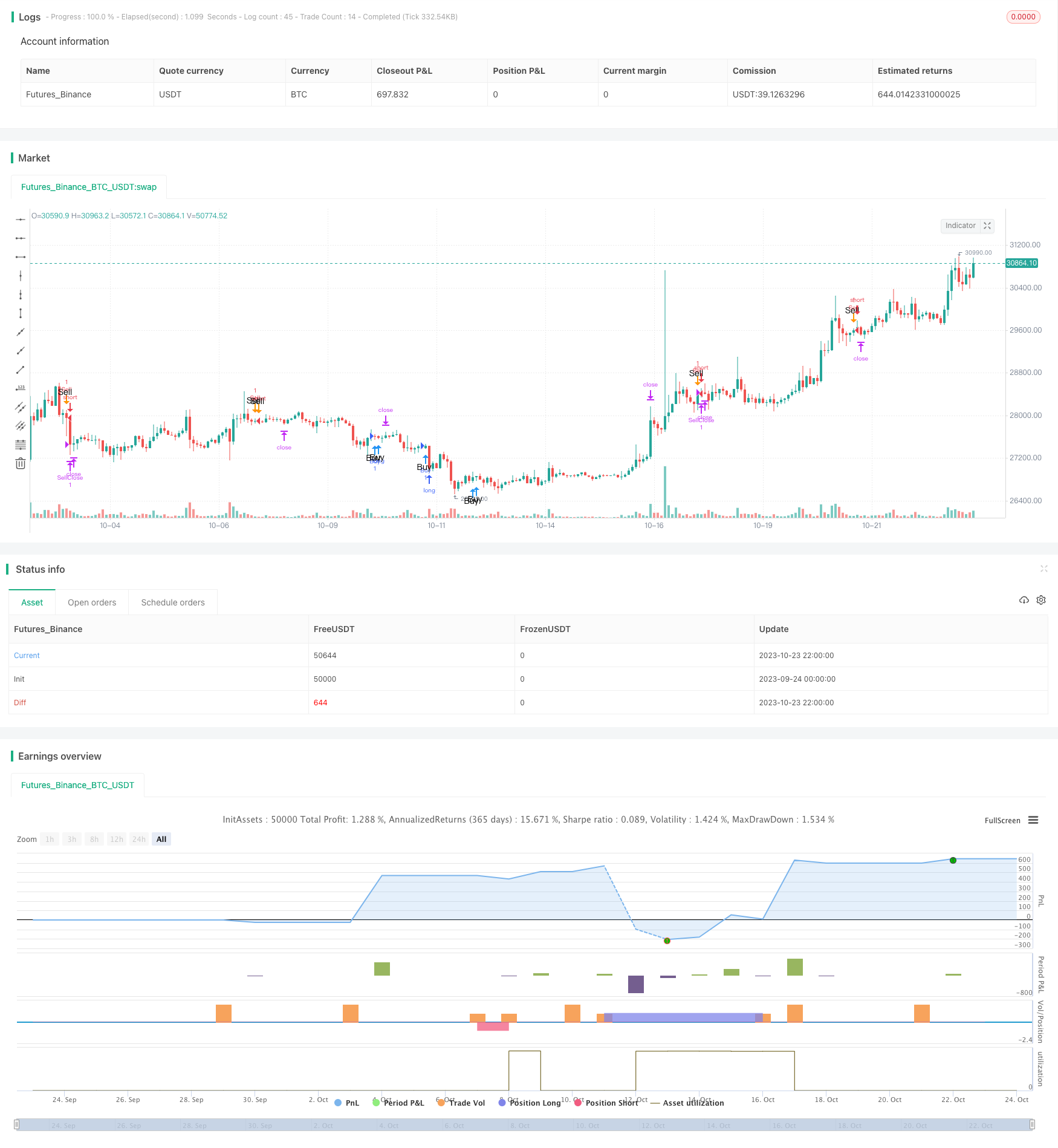Screen dimensions: 1058x1148
Task: Click the Closeout P&L value 697.832
Action: (392, 94)
